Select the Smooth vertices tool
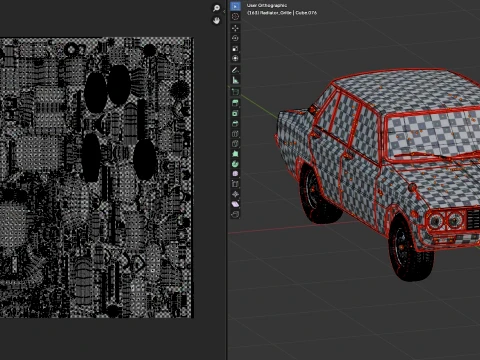Viewport: 480px width, 360px height. click(x=235, y=174)
